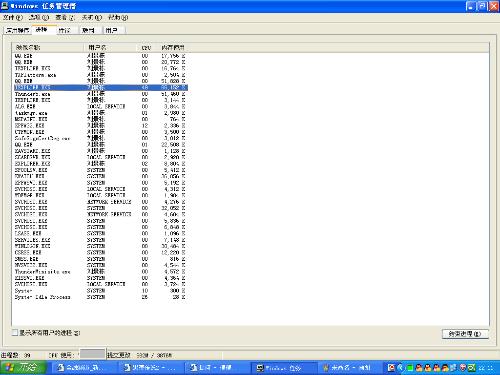
Task: Select the Thunder5.exe process row
Action: pos(101,94)
